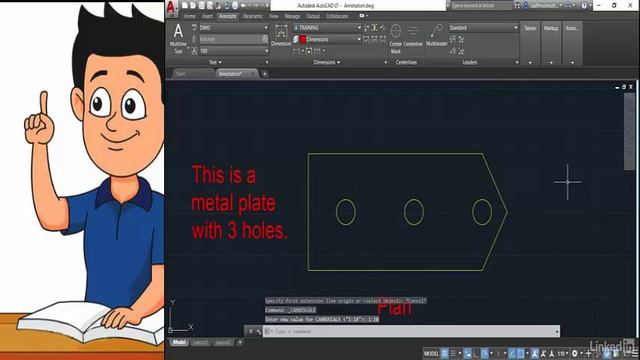Viewport: 640px width, 360px height.
Task: Toggle polar tracking in status bar
Action: coord(484,353)
